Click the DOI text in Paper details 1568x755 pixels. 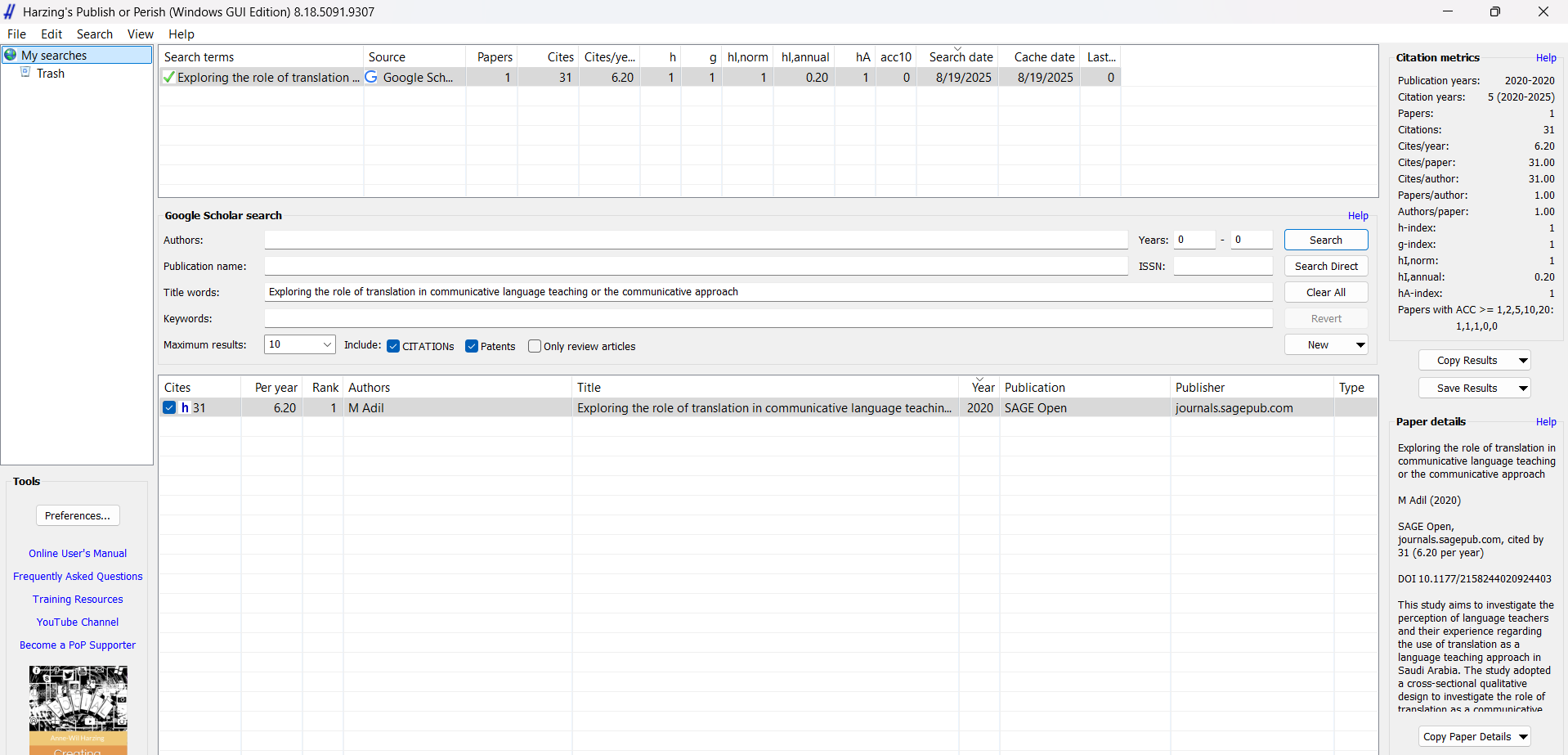(1474, 578)
